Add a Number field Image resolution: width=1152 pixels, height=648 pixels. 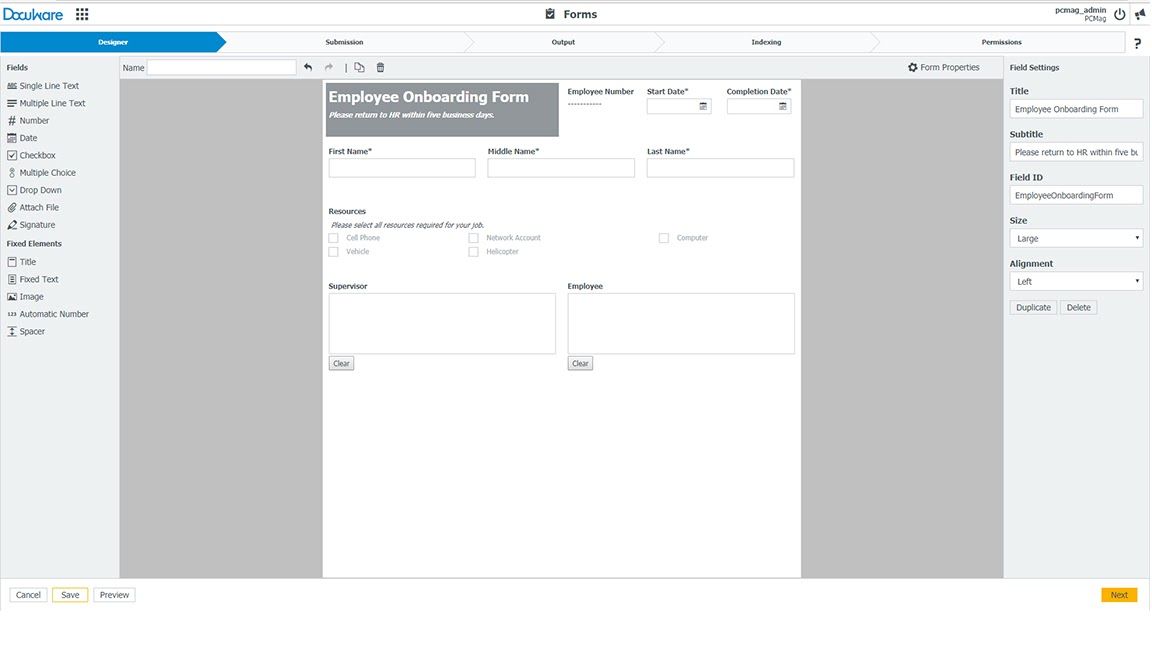point(28,120)
